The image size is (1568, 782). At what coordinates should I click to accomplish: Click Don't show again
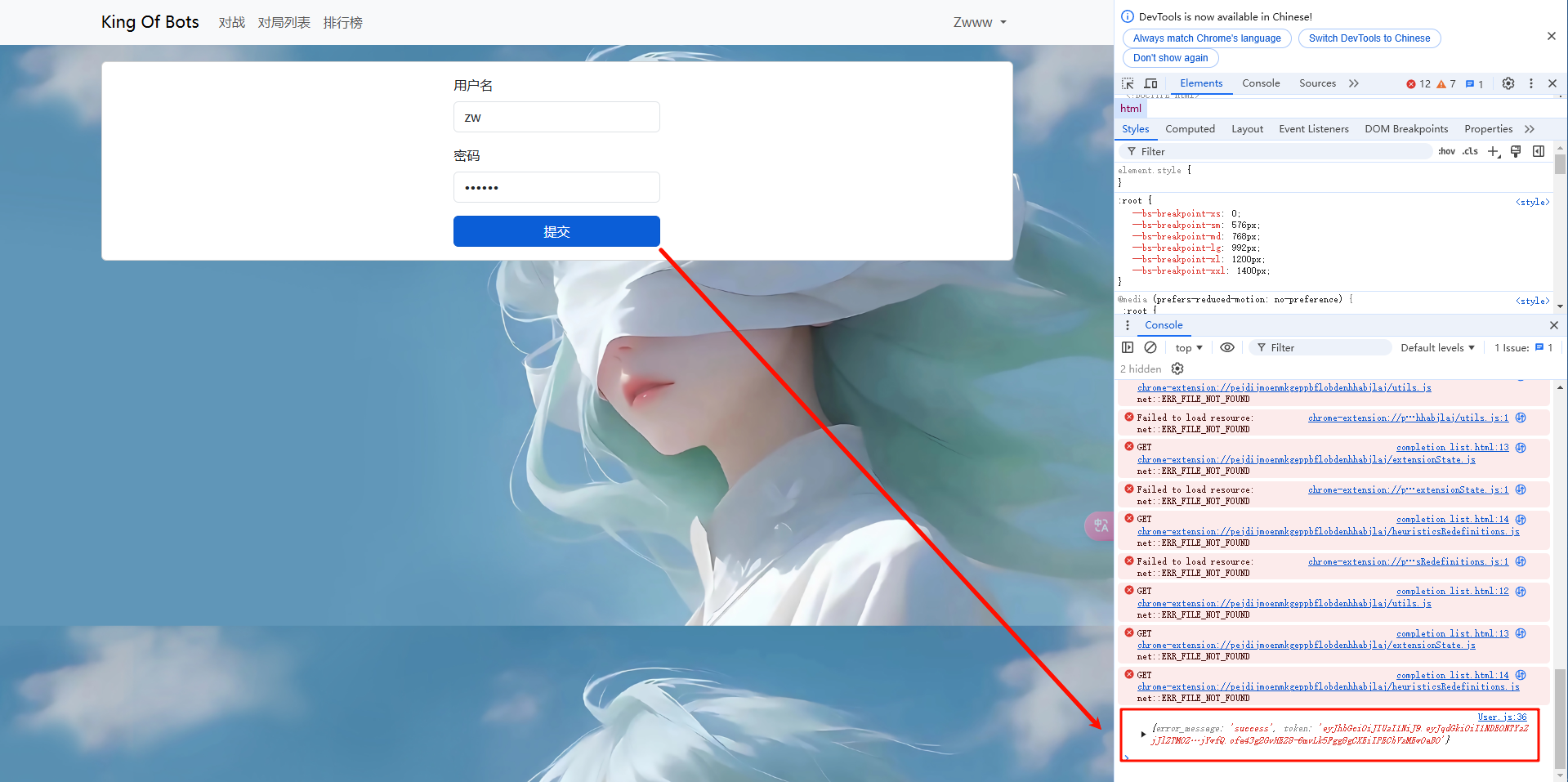[1170, 58]
